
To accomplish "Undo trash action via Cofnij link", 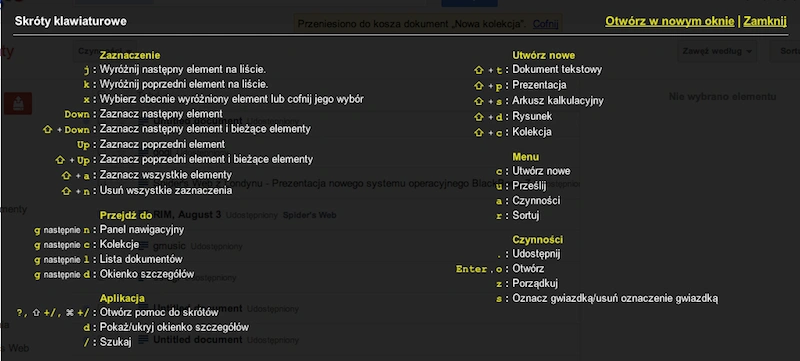I will point(545,24).
